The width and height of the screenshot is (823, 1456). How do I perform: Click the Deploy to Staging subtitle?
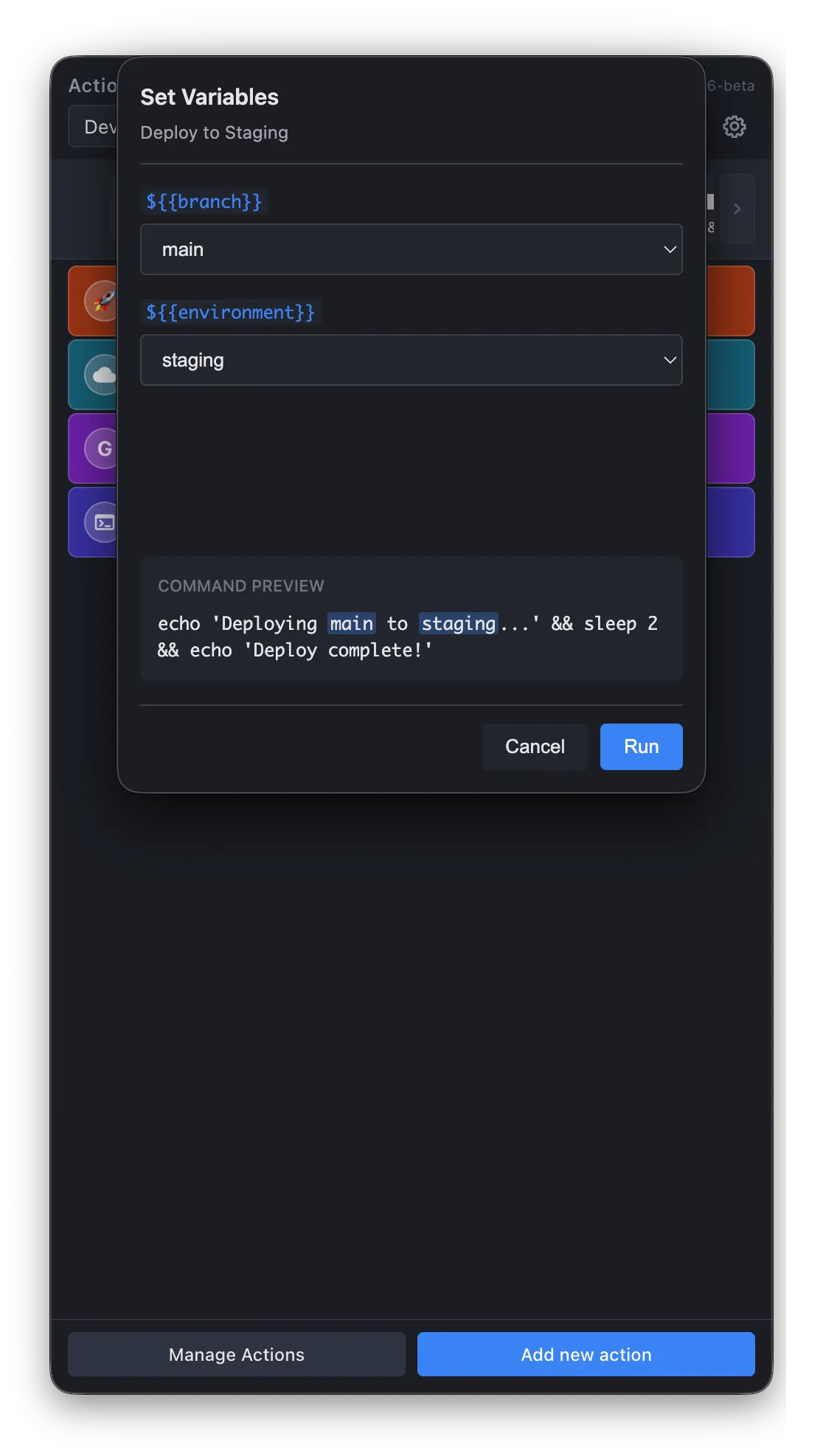(x=215, y=133)
